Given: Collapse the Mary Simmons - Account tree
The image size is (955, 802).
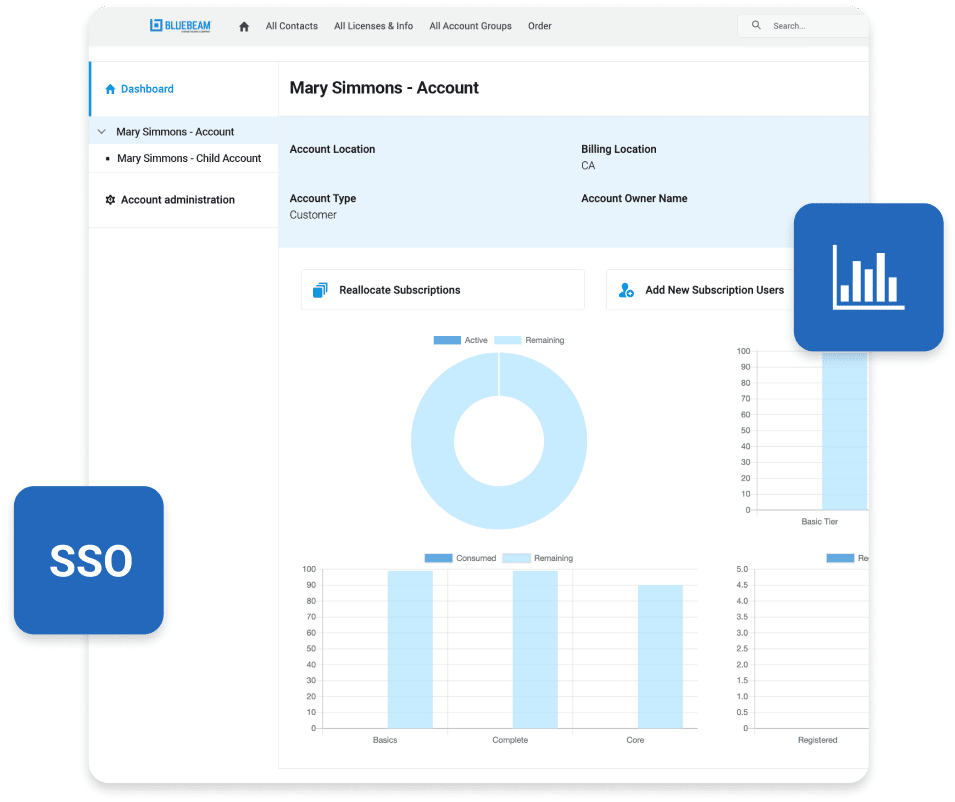Looking at the screenshot, I should (101, 131).
